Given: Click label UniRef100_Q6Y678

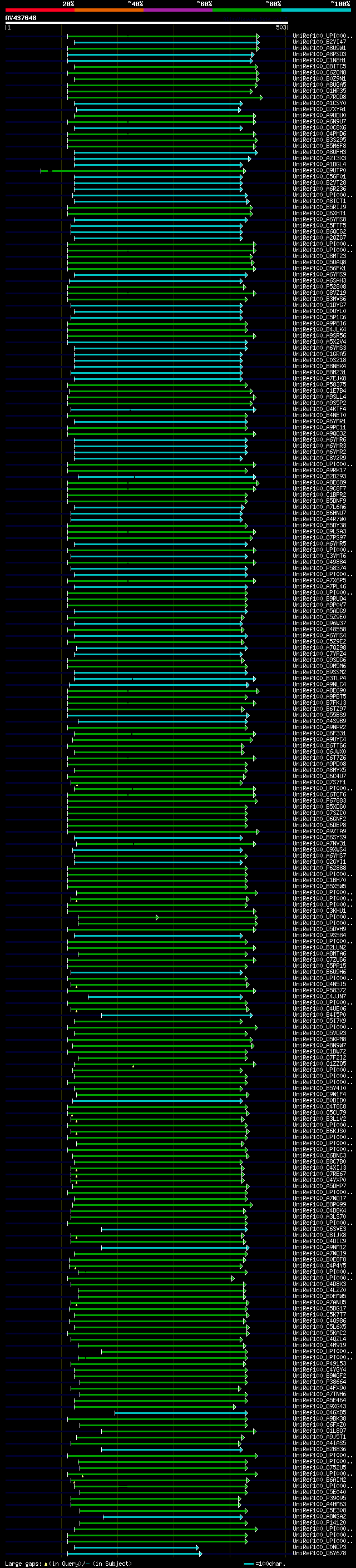Looking at the screenshot, I should tap(319, 1553).
